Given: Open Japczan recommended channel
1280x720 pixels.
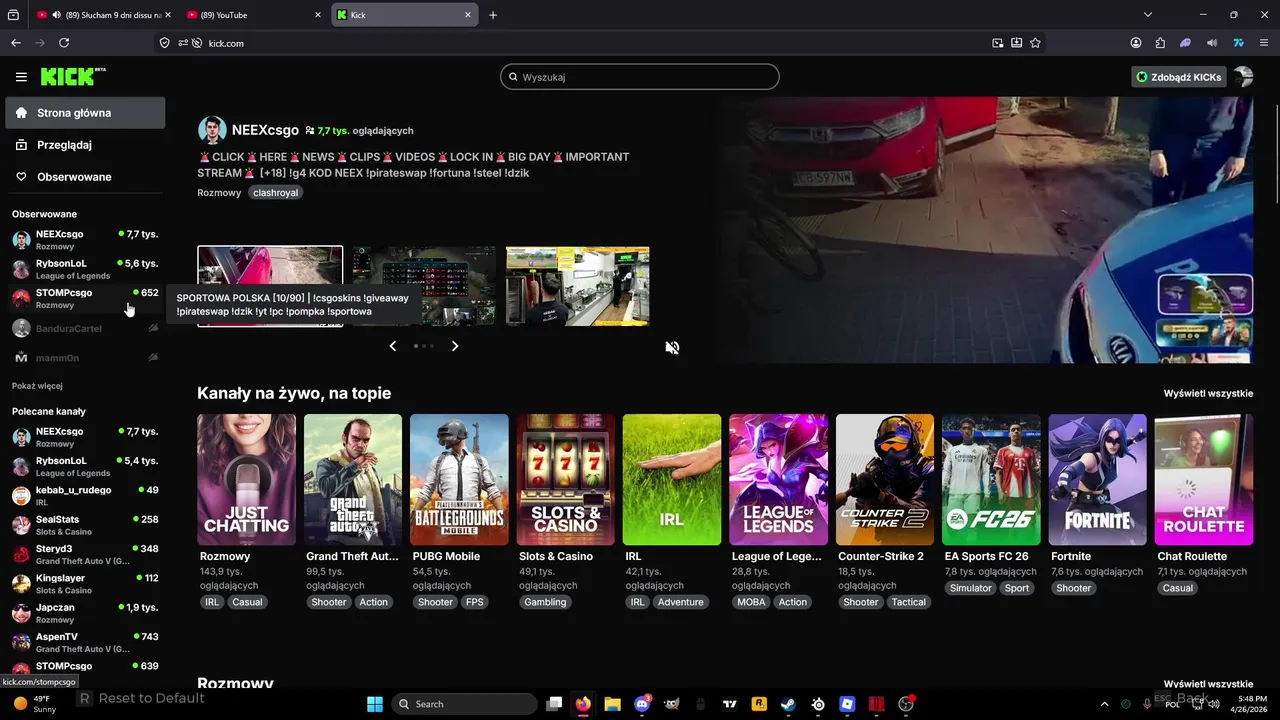Looking at the screenshot, I should 85,613.
